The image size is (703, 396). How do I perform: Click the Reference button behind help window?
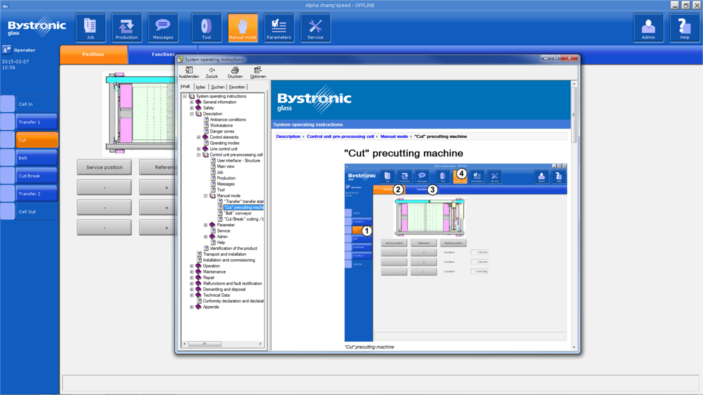[157, 167]
